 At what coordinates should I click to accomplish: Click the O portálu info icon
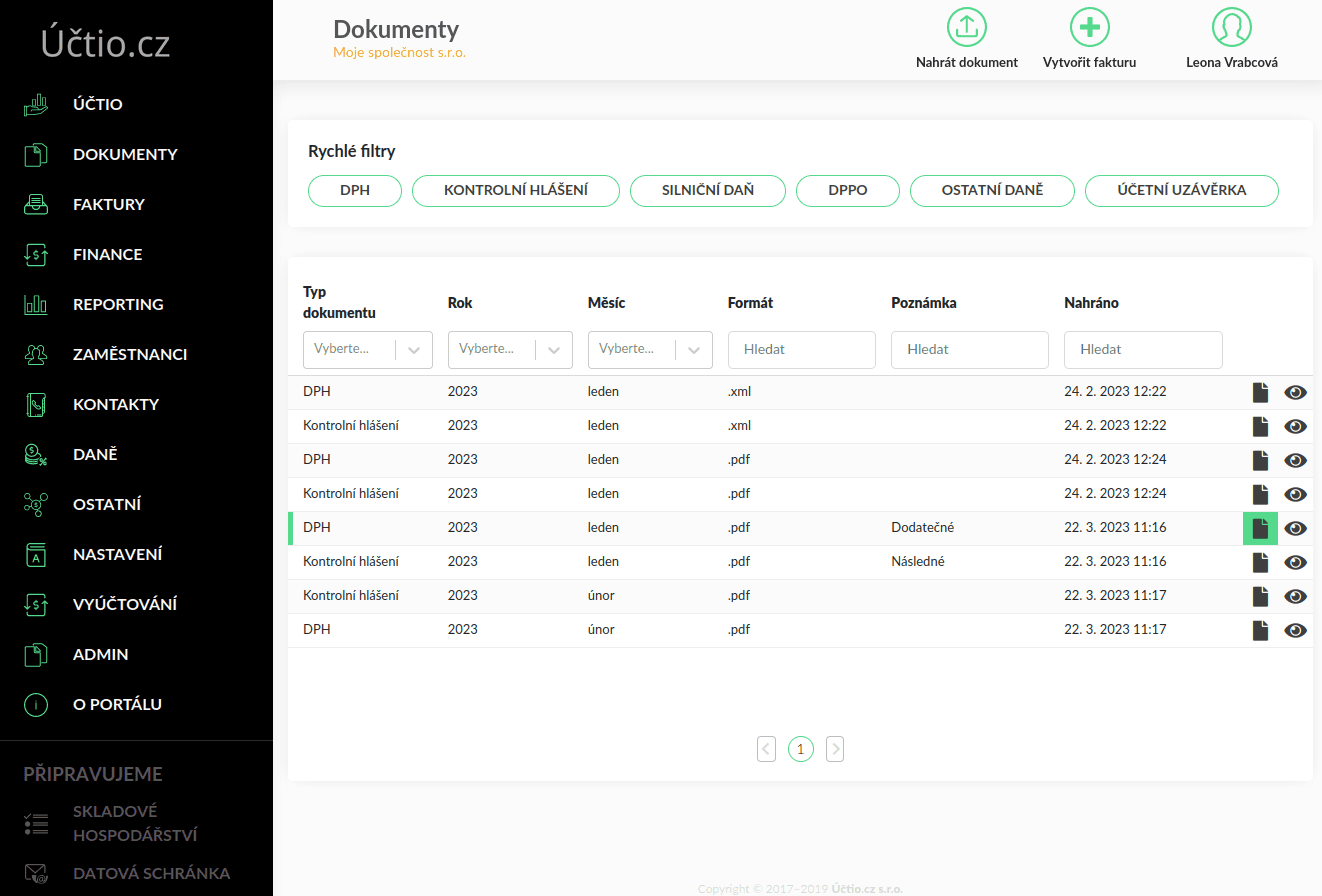[x=36, y=704]
